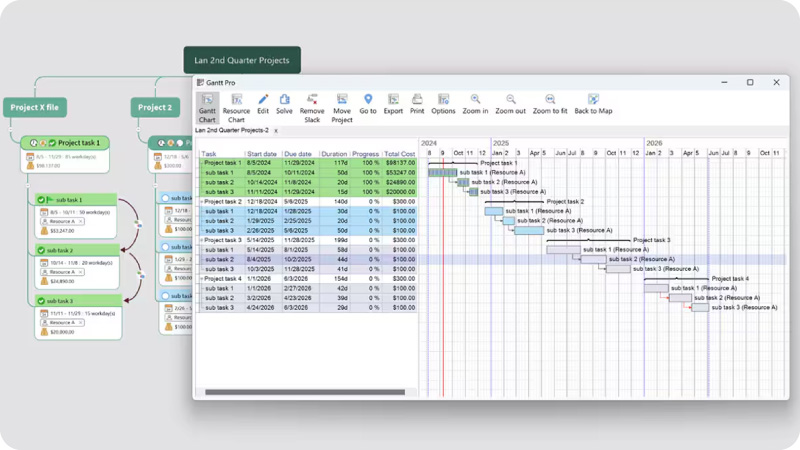800x450 pixels.
Task: Return with Back to Map
Action: 593,104
